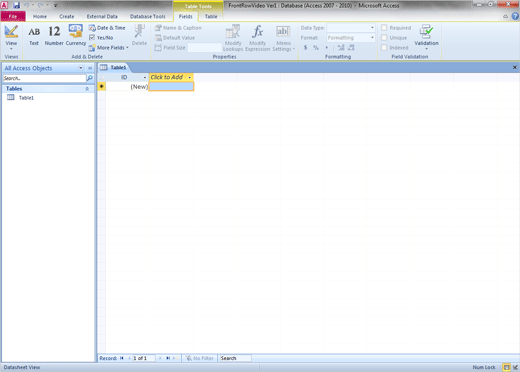Image resolution: width=520 pixels, height=372 pixels.
Task: Decrease decimal places
Action: (x=351, y=48)
